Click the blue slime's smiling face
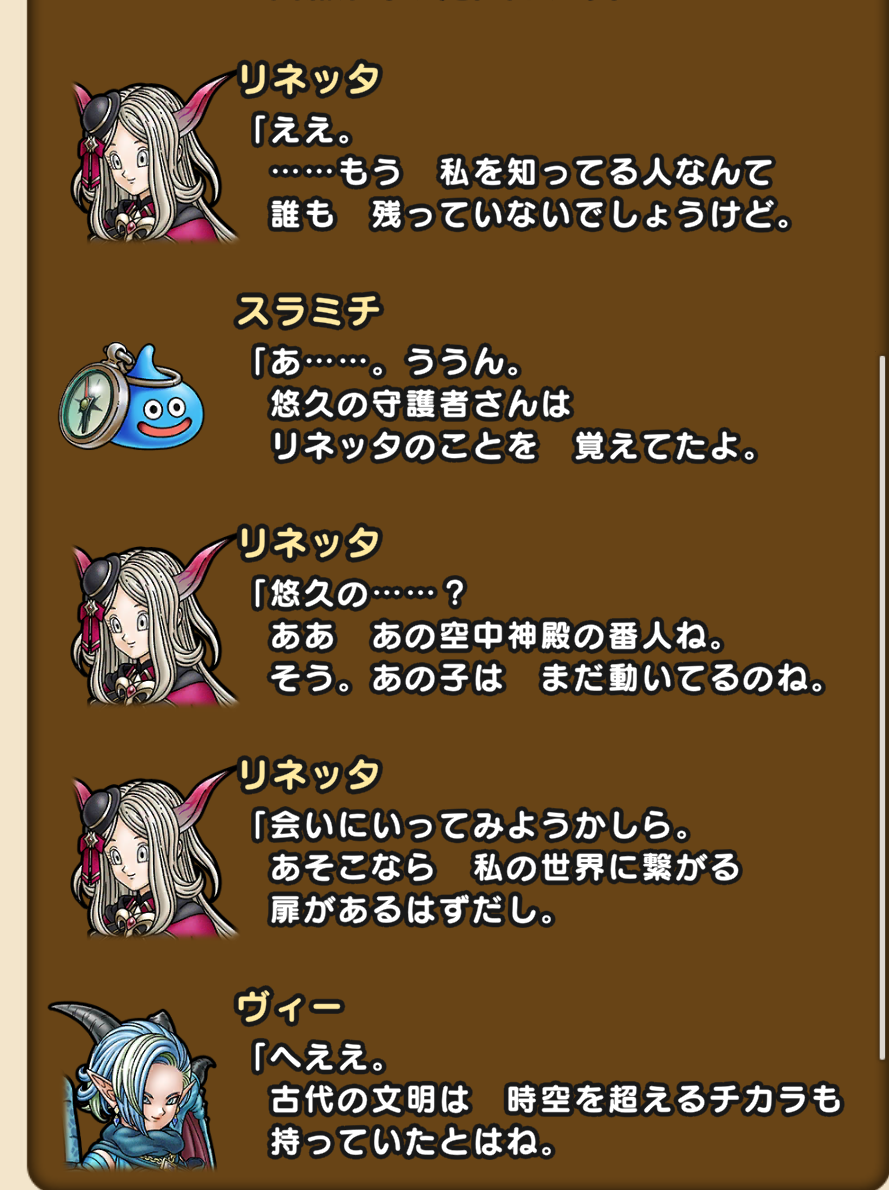 165,416
